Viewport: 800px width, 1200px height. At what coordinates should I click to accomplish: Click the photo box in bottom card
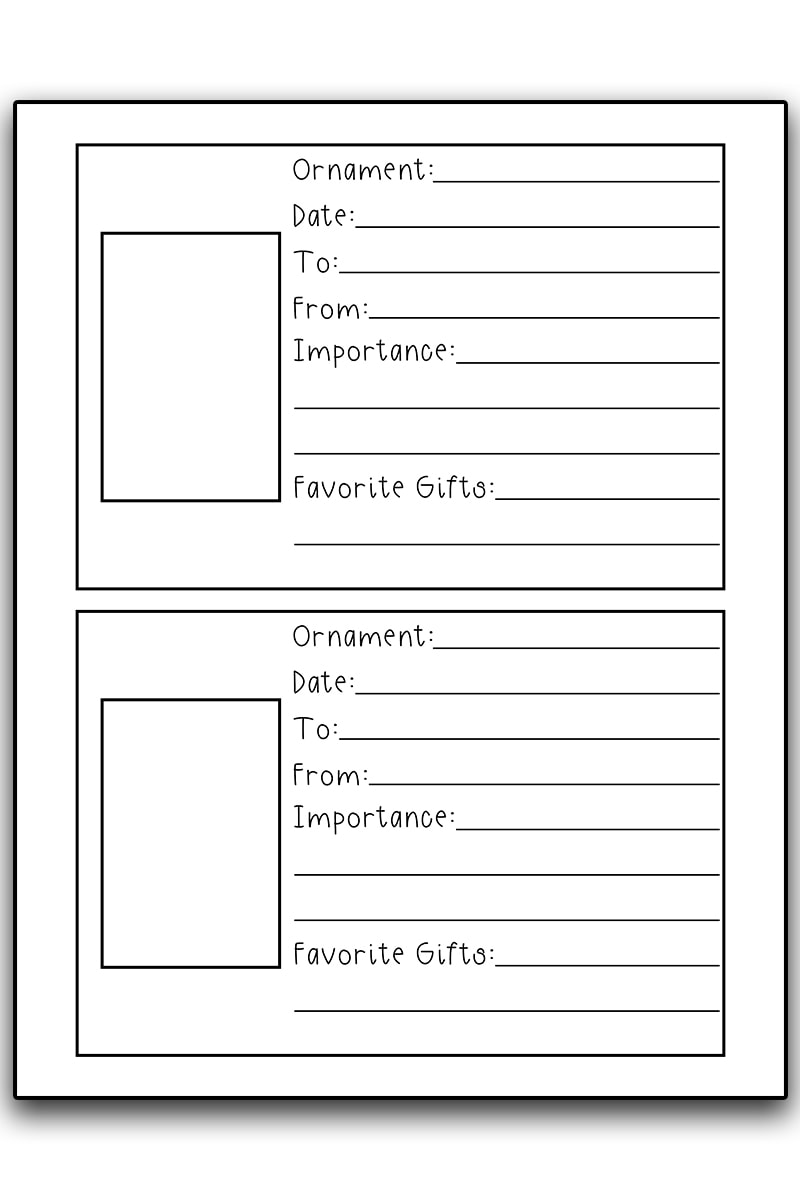tap(190, 833)
